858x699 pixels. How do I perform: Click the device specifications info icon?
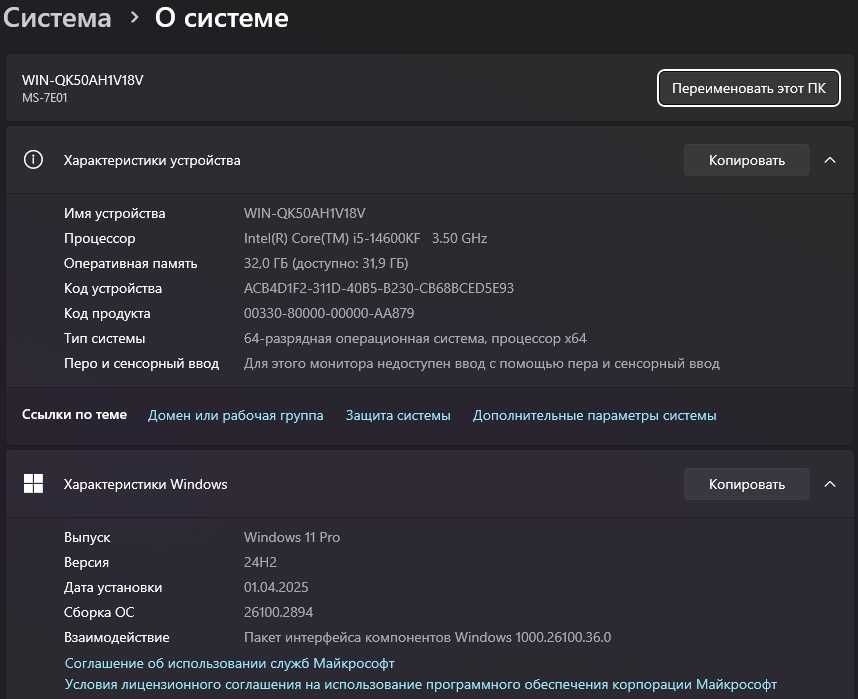pyautogui.click(x=33, y=160)
